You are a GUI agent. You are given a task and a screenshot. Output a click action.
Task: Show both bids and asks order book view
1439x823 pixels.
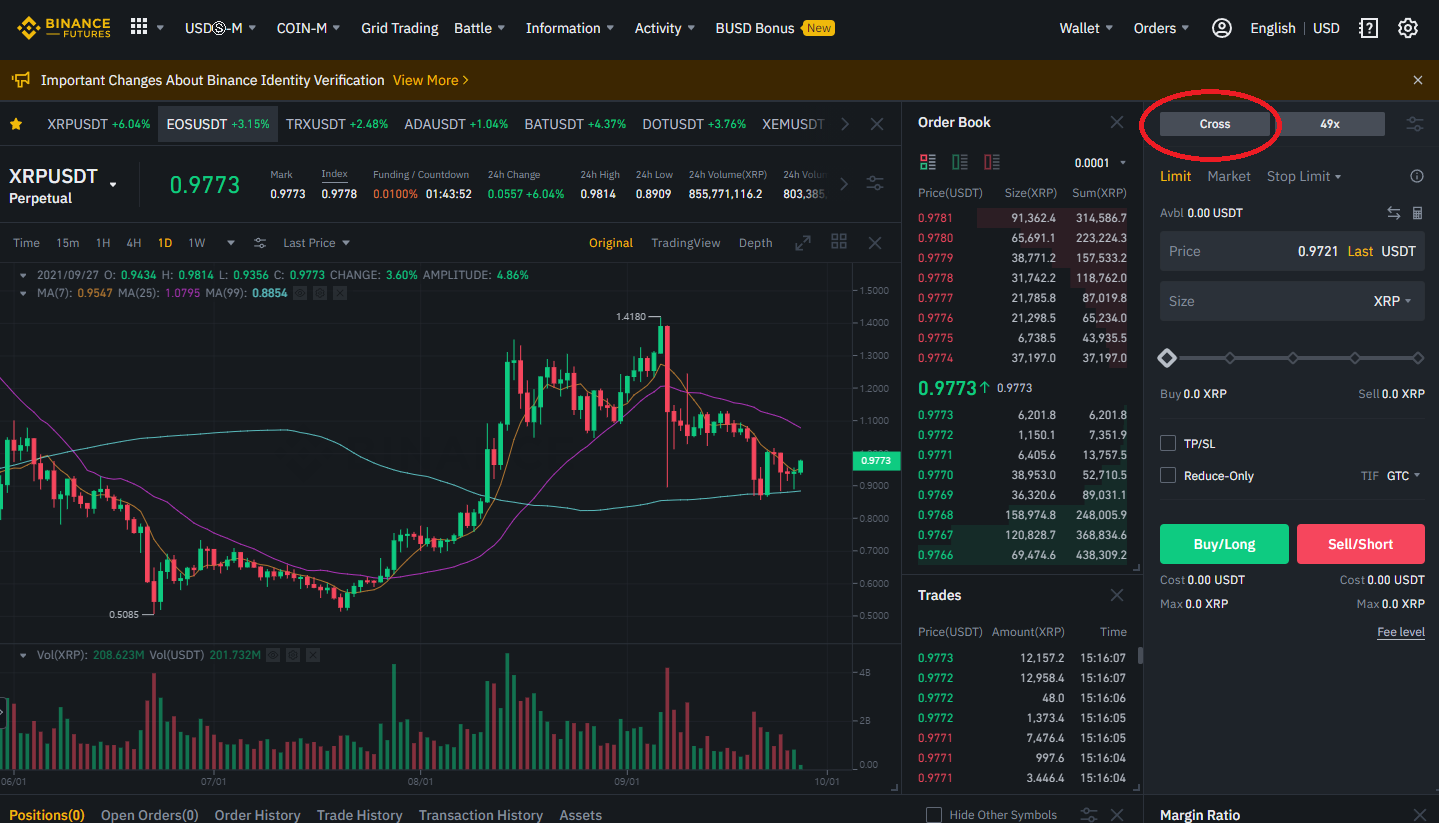[x=928, y=162]
